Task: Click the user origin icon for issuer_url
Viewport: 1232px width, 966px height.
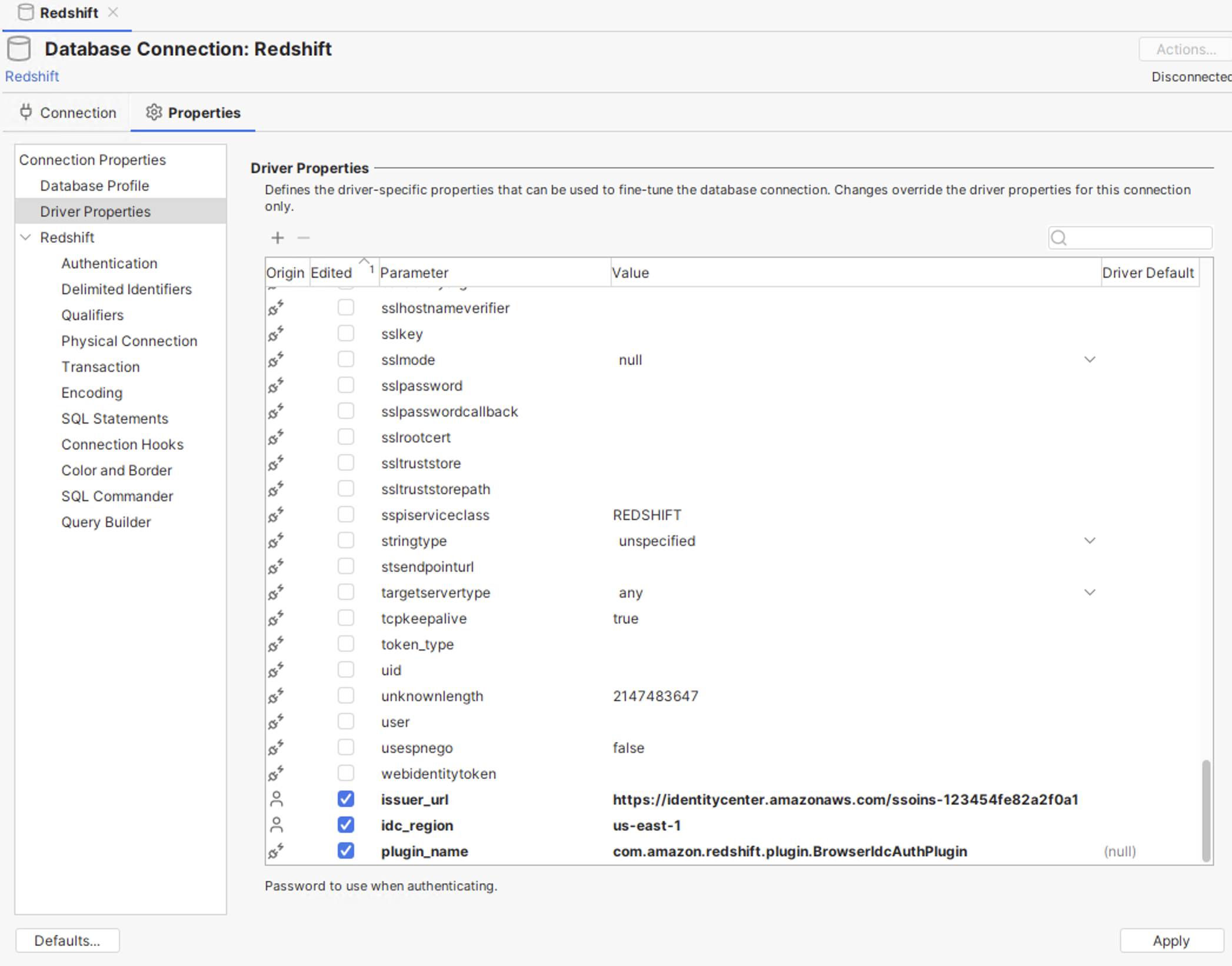Action: (276, 799)
